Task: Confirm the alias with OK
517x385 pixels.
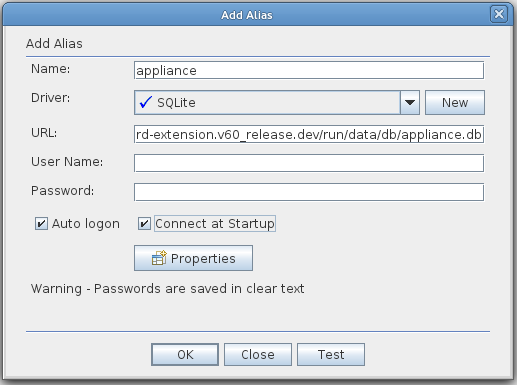Action: [x=185, y=354]
